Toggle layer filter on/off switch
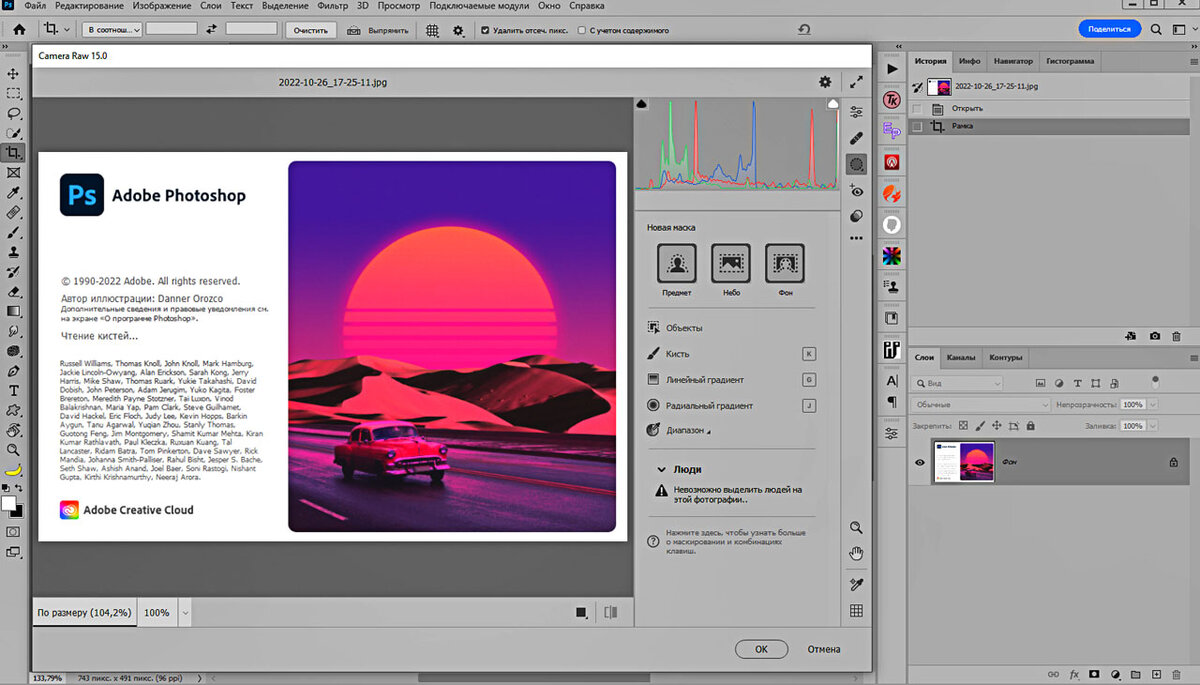The width and height of the screenshot is (1200, 685). point(1155,382)
